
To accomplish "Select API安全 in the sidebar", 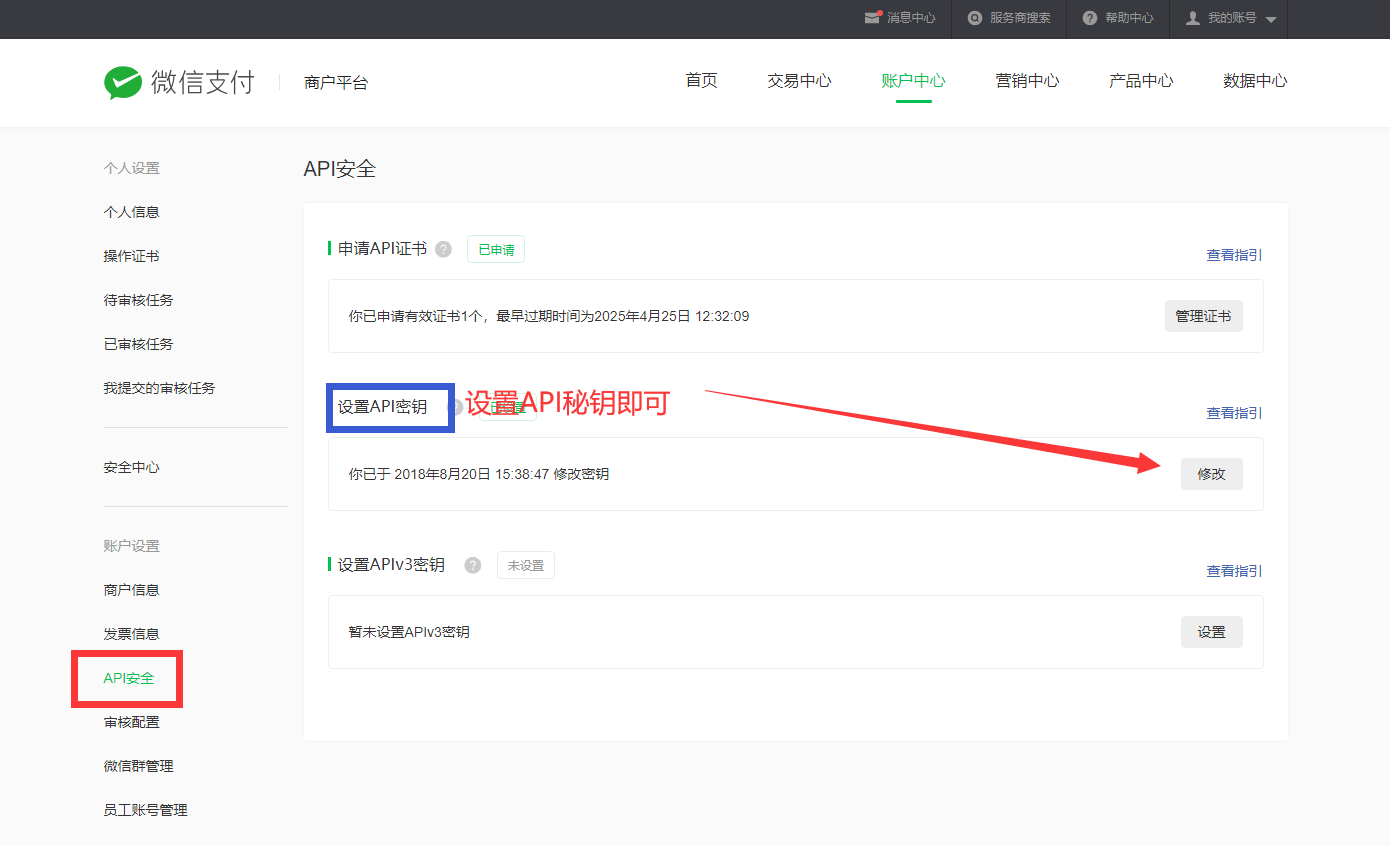I will pyautogui.click(x=129, y=678).
